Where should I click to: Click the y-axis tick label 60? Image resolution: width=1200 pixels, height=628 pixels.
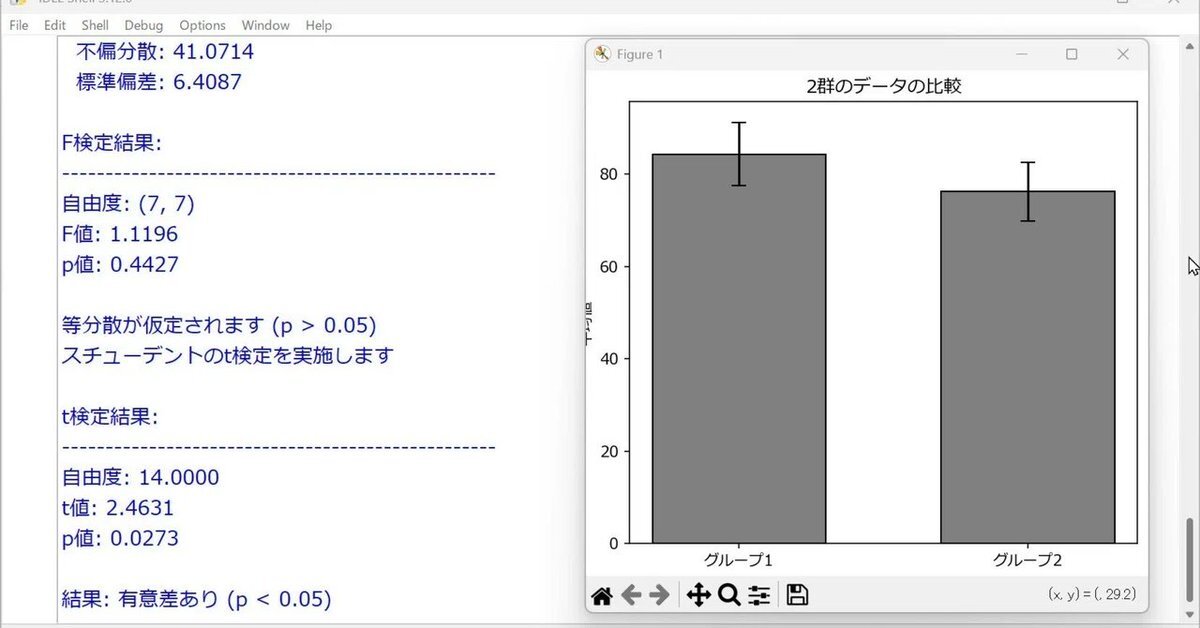pyautogui.click(x=608, y=267)
